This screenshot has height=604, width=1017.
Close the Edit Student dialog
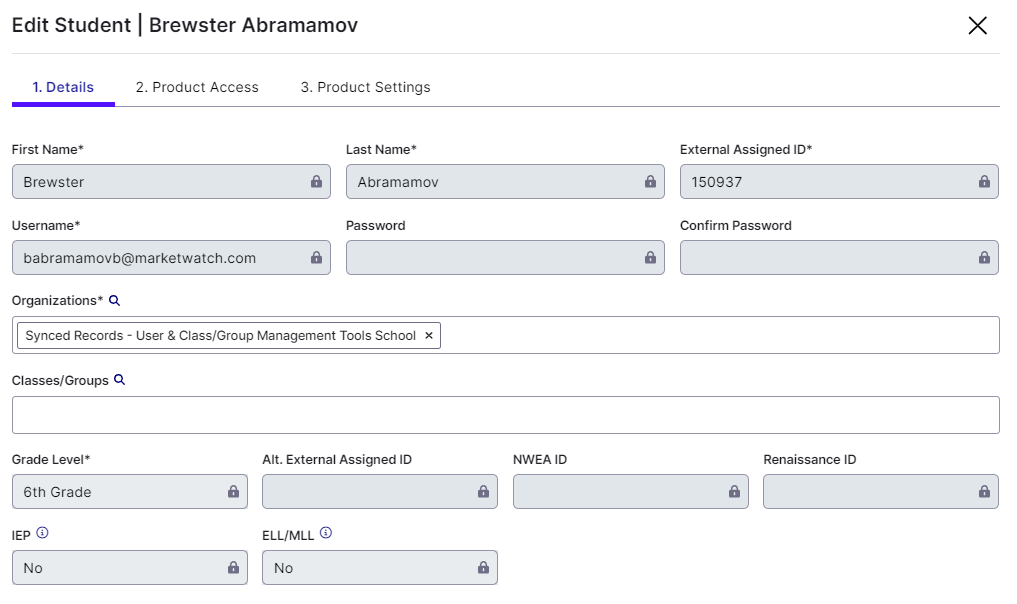click(977, 26)
